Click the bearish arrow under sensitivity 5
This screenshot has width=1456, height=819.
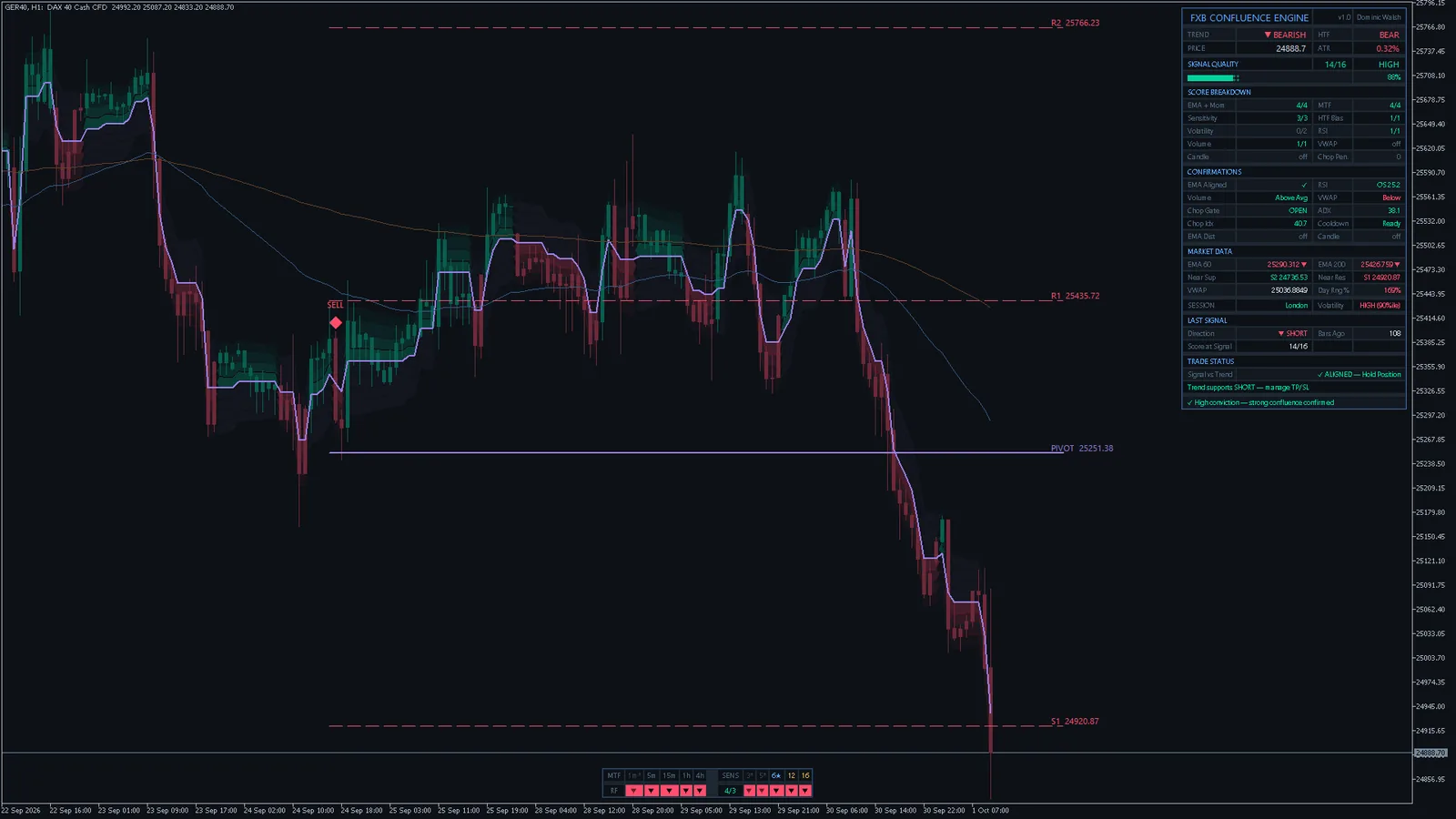[x=763, y=791]
